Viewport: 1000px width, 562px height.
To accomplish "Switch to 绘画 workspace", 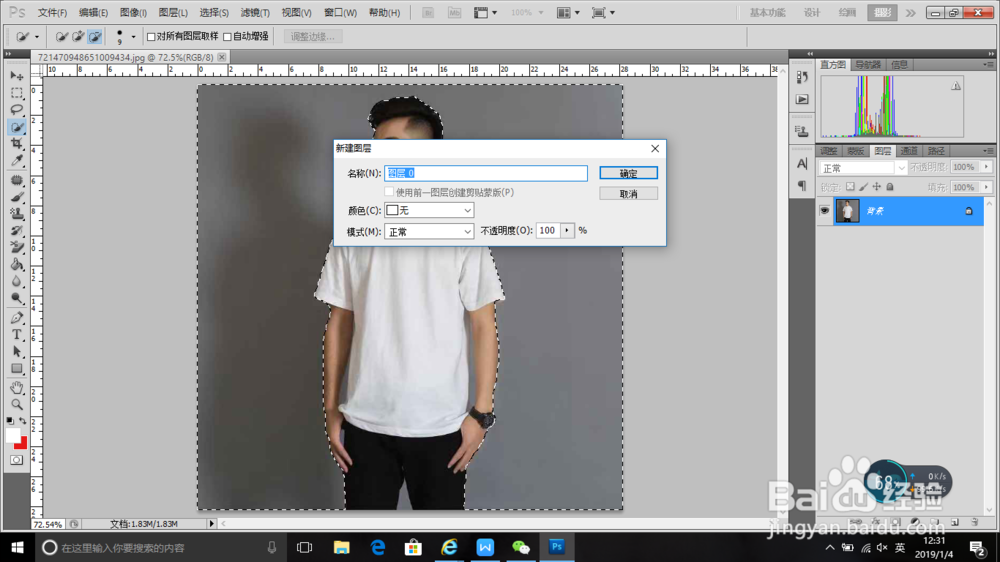I will click(847, 13).
